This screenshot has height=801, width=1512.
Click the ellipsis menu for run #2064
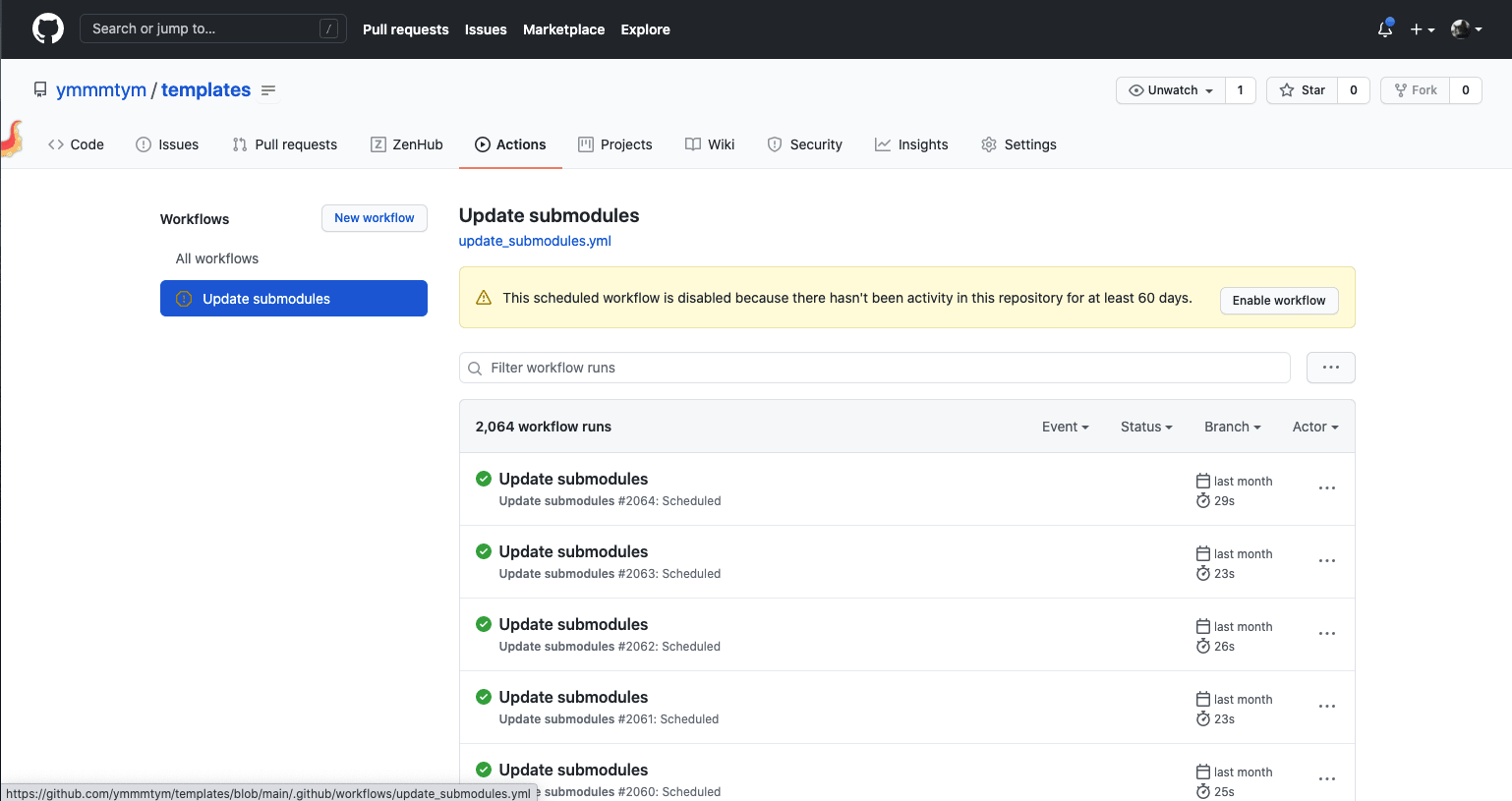tap(1327, 488)
